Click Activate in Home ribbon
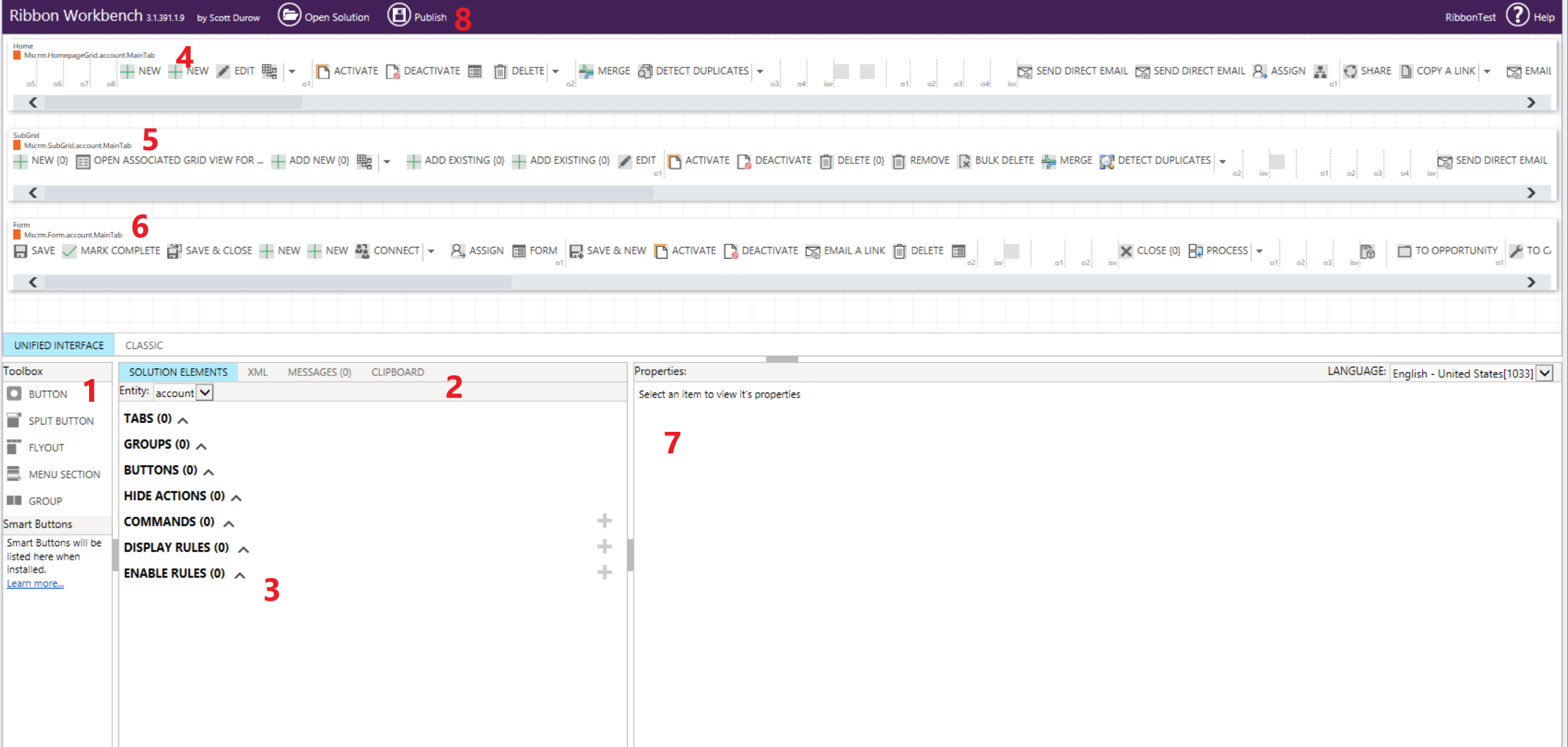The height and width of the screenshot is (747, 1568). 347,71
